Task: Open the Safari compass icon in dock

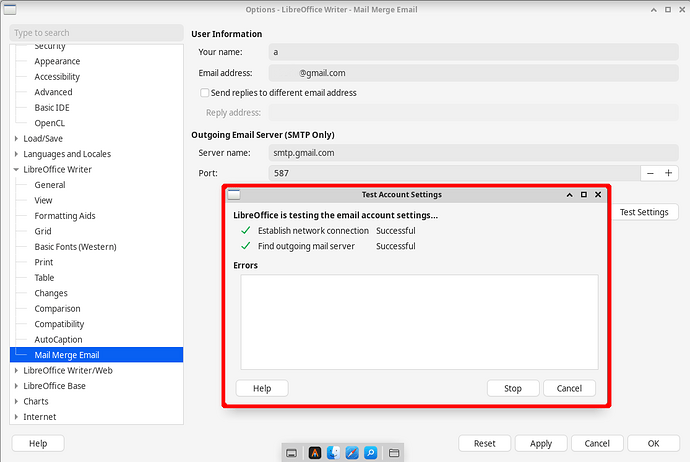Action: click(x=352, y=453)
